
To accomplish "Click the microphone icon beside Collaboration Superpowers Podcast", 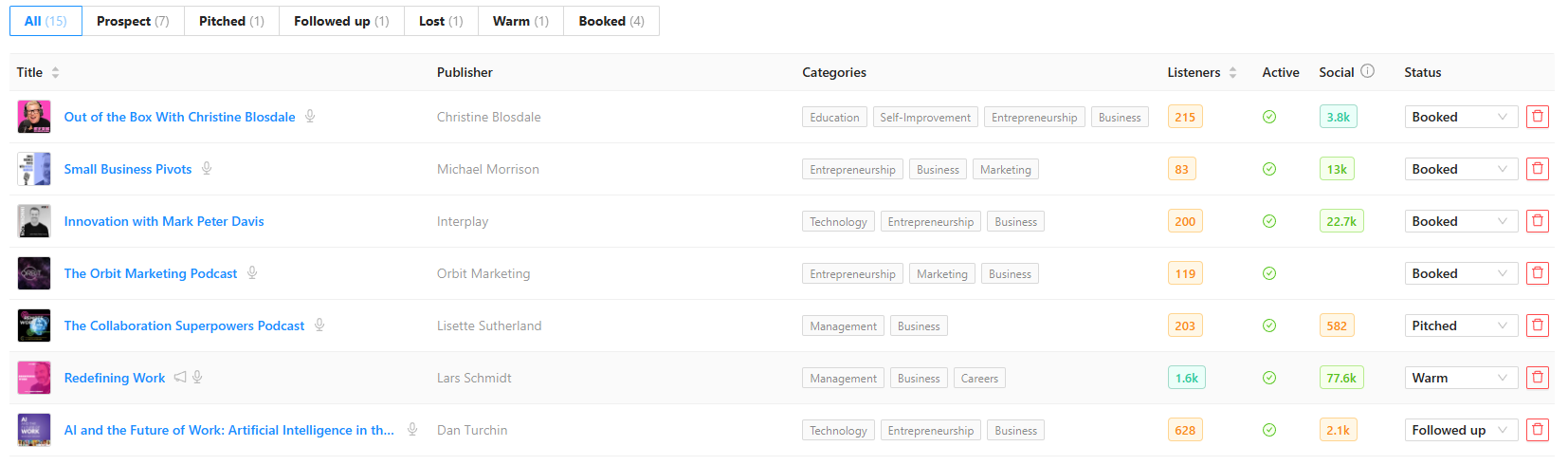I will tap(319, 325).
